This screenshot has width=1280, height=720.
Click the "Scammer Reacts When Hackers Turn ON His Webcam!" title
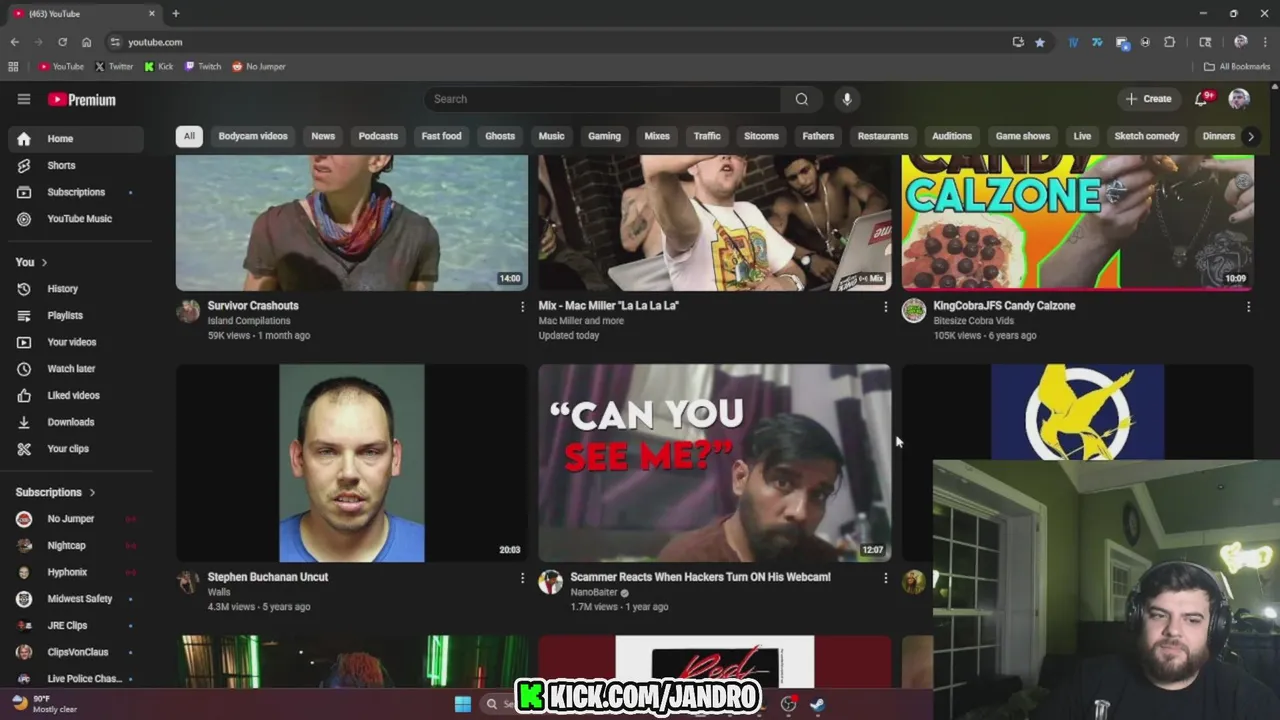(700, 577)
